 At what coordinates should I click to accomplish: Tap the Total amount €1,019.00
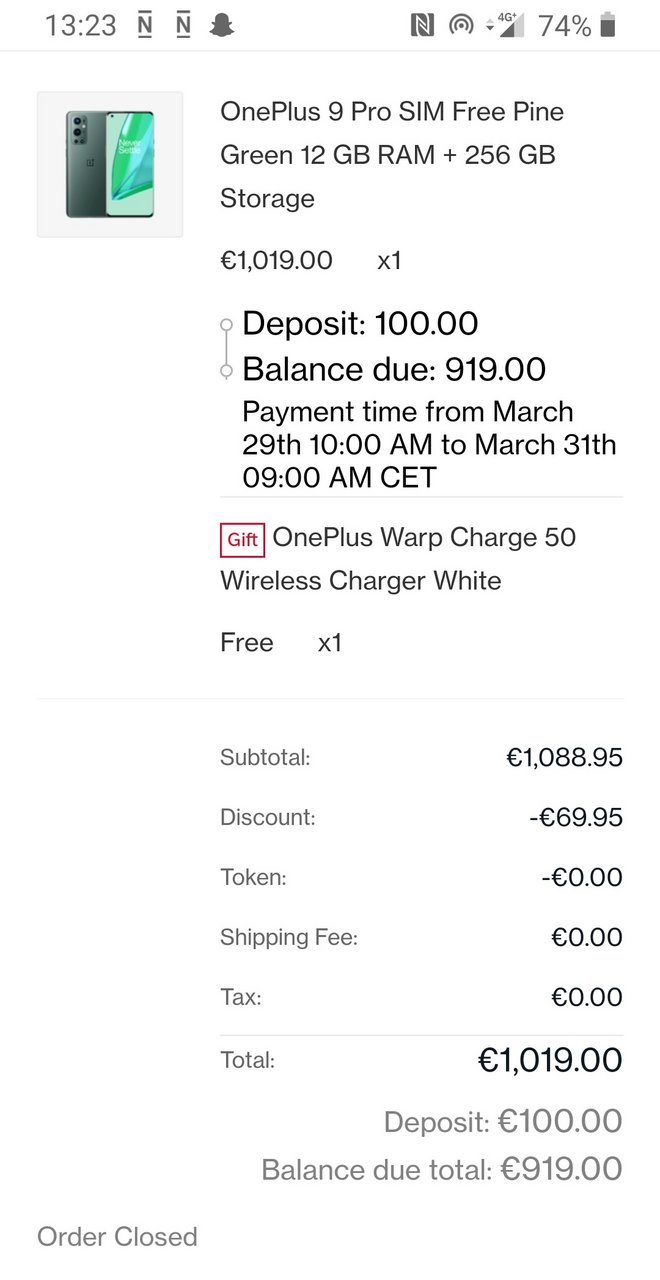pos(550,1060)
